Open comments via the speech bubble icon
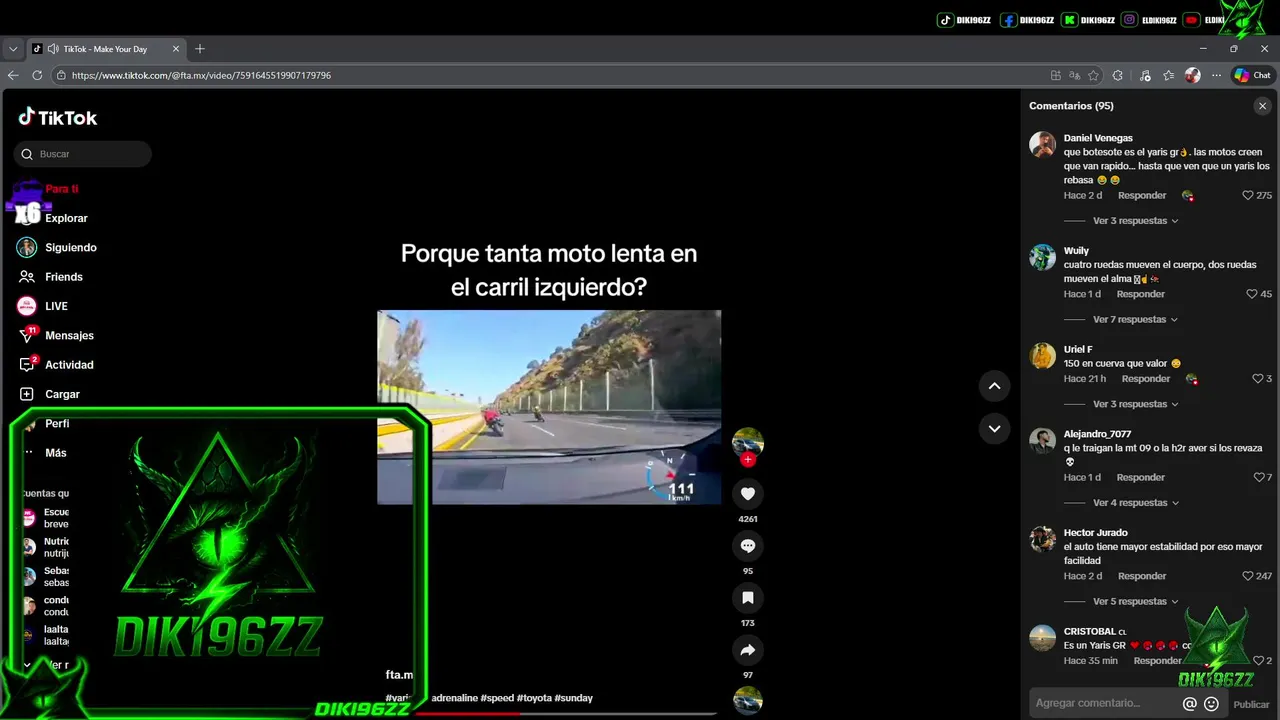Image resolution: width=1280 pixels, height=720 pixels. click(x=747, y=546)
